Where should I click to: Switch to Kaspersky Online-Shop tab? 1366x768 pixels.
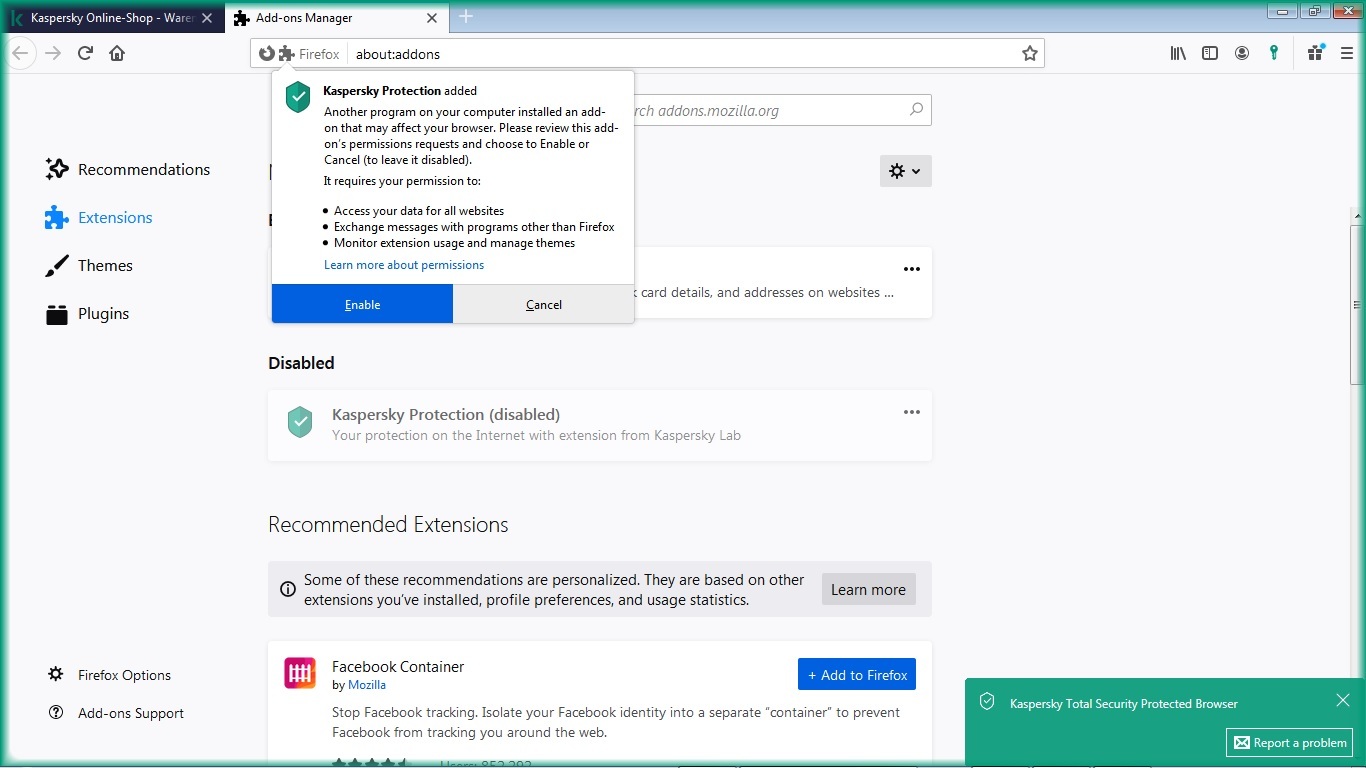click(x=112, y=17)
